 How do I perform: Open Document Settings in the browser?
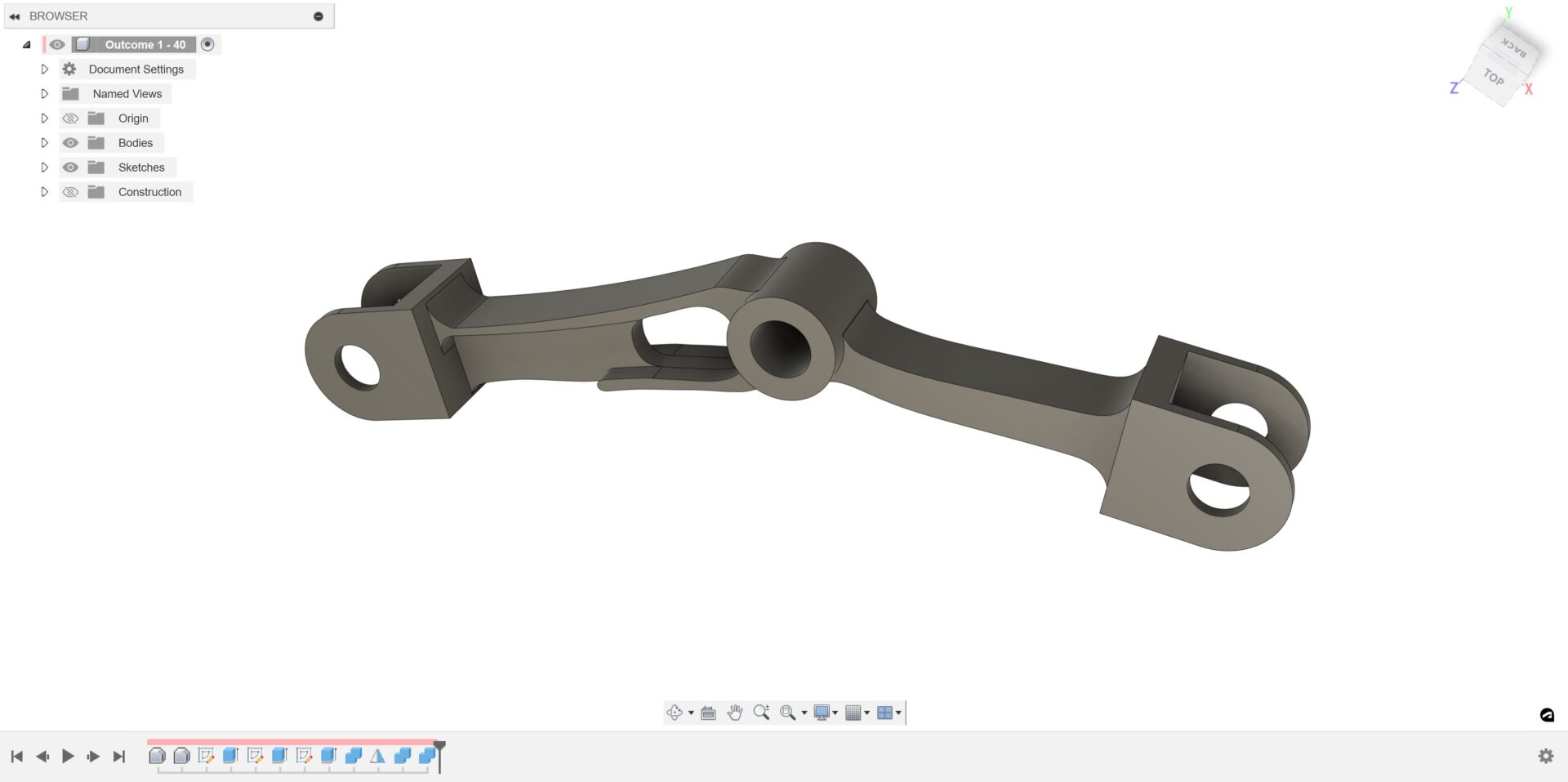tap(136, 69)
